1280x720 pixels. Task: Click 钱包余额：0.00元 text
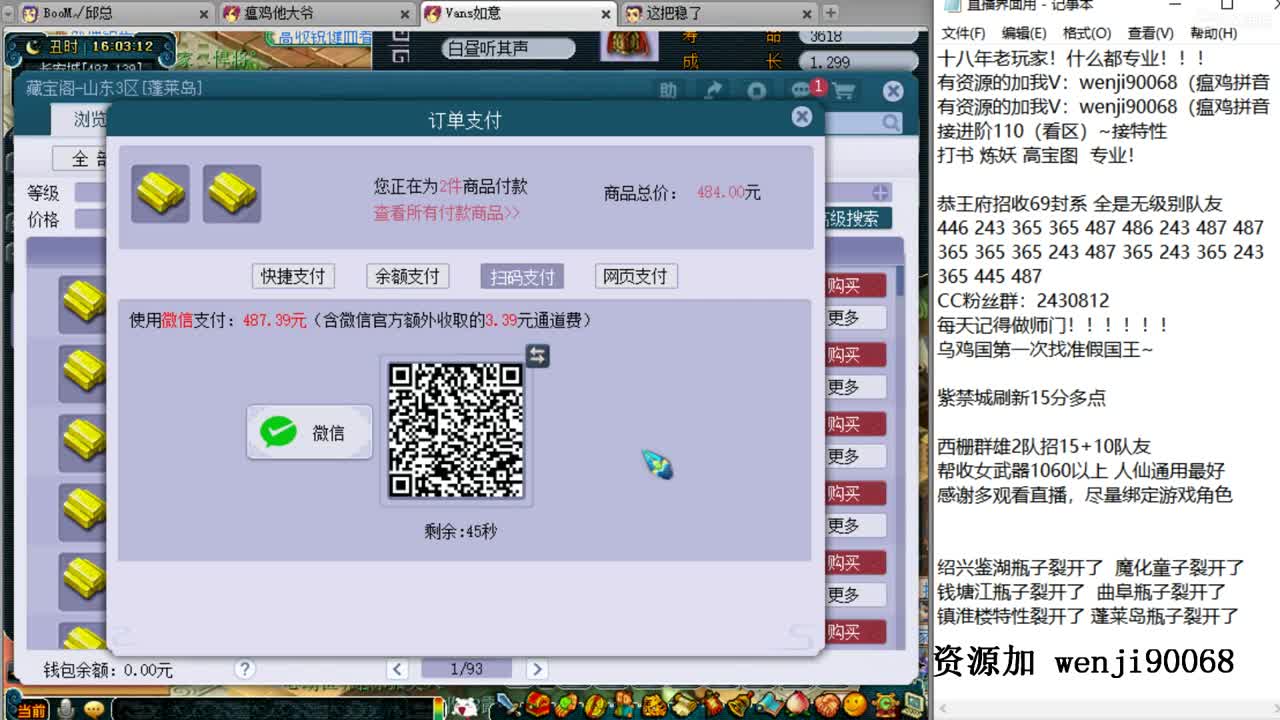click(108, 670)
